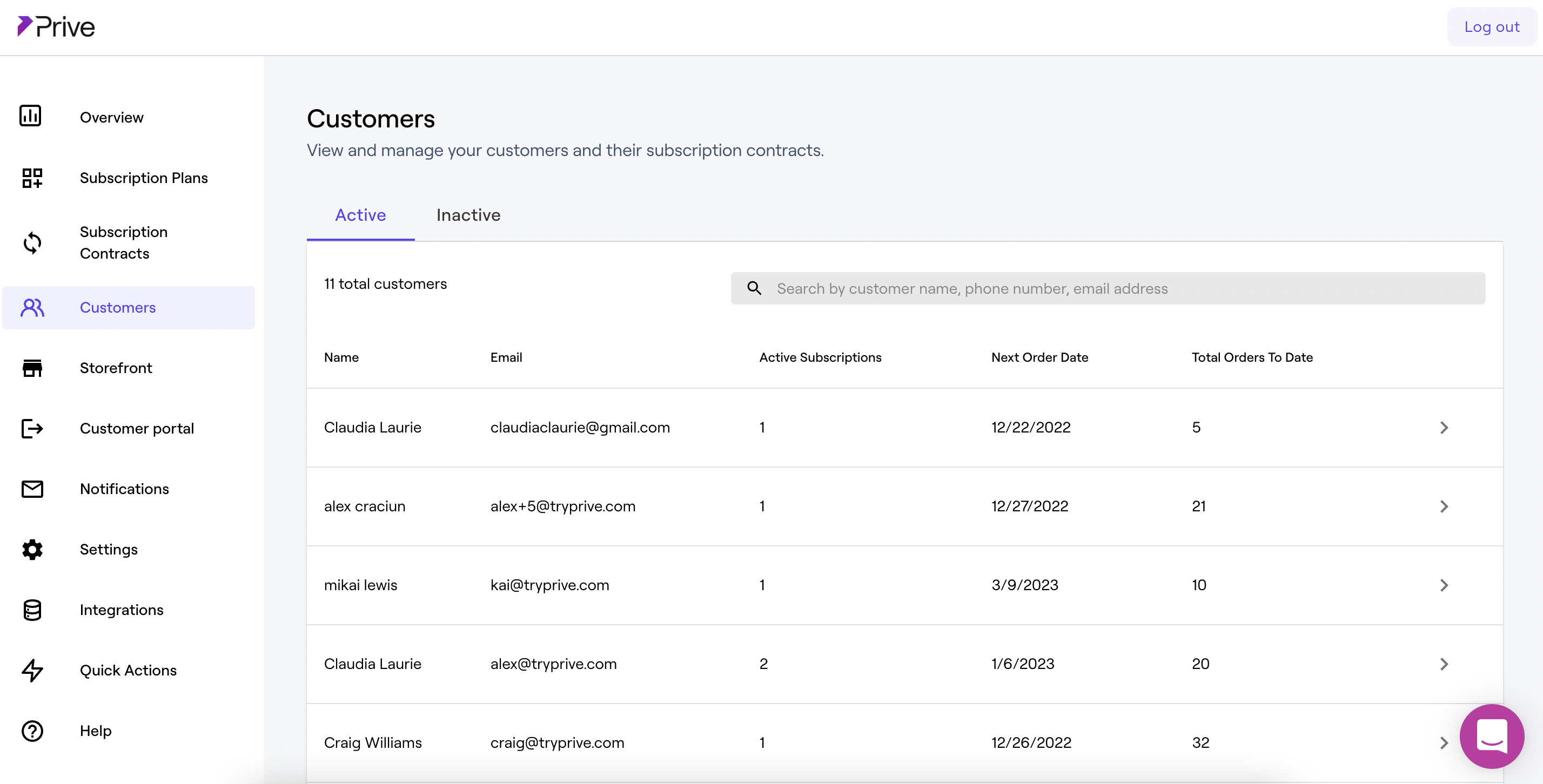The width and height of the screenshot is (1543, 784).
Task: Open Craig Williams row chevron
Action: [1444, 743]
